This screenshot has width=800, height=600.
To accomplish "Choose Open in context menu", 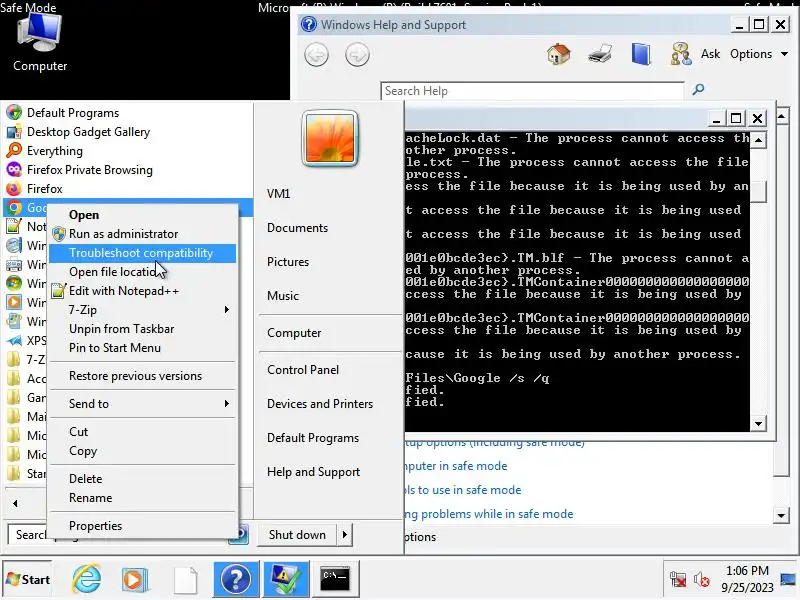I will (143, 215).
